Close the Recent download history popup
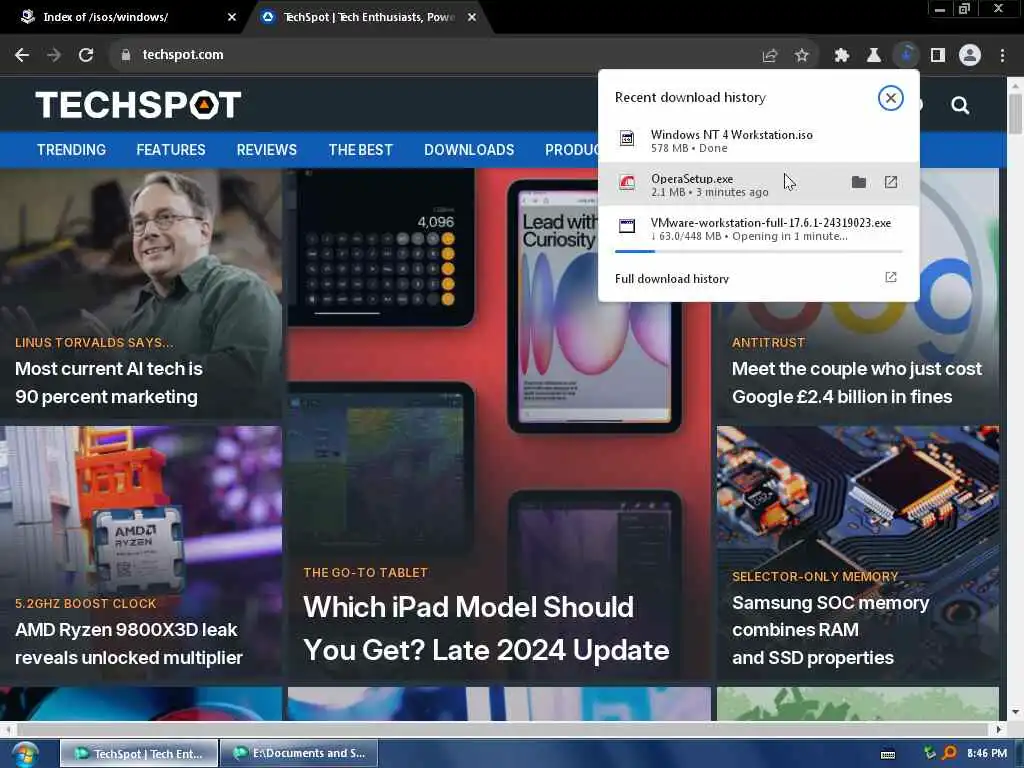This screenshot has height=768, width=1024. [x=890, y=98]
